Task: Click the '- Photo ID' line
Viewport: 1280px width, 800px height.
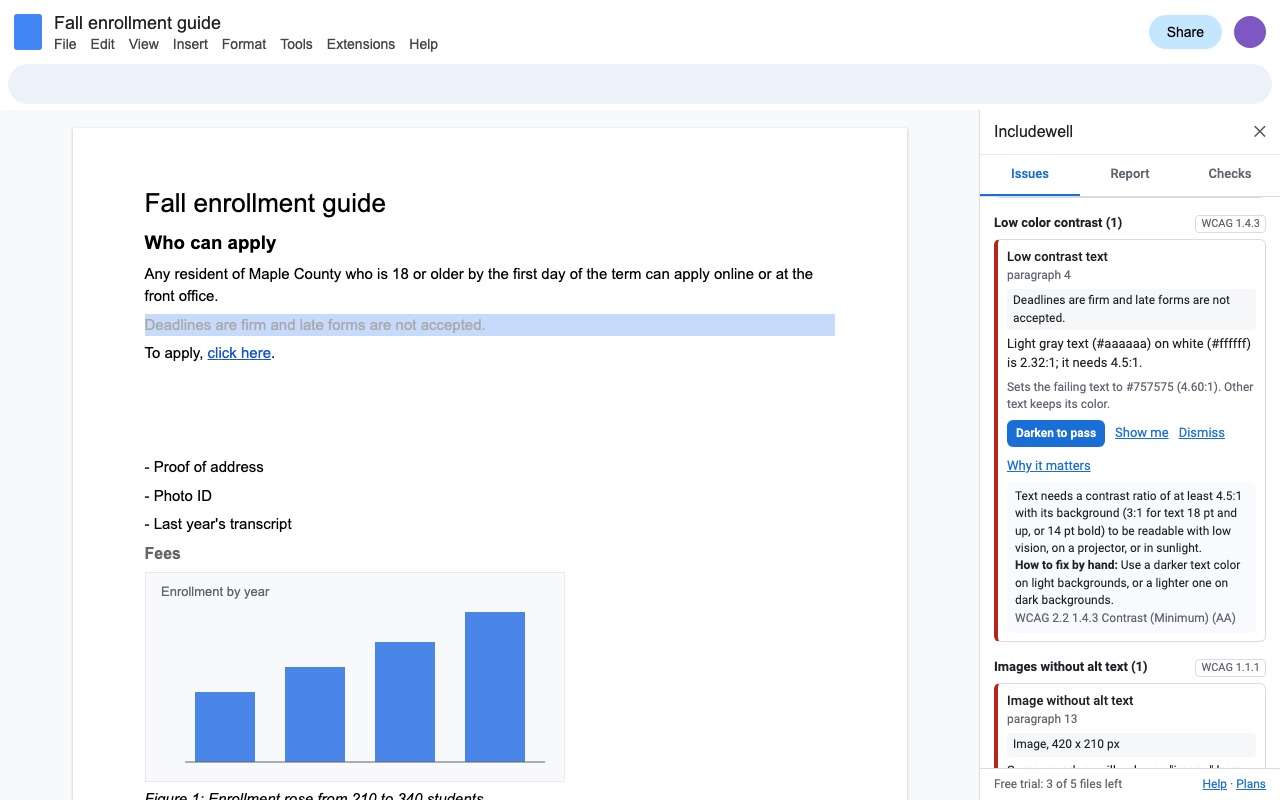Action: tap(178, 496)
